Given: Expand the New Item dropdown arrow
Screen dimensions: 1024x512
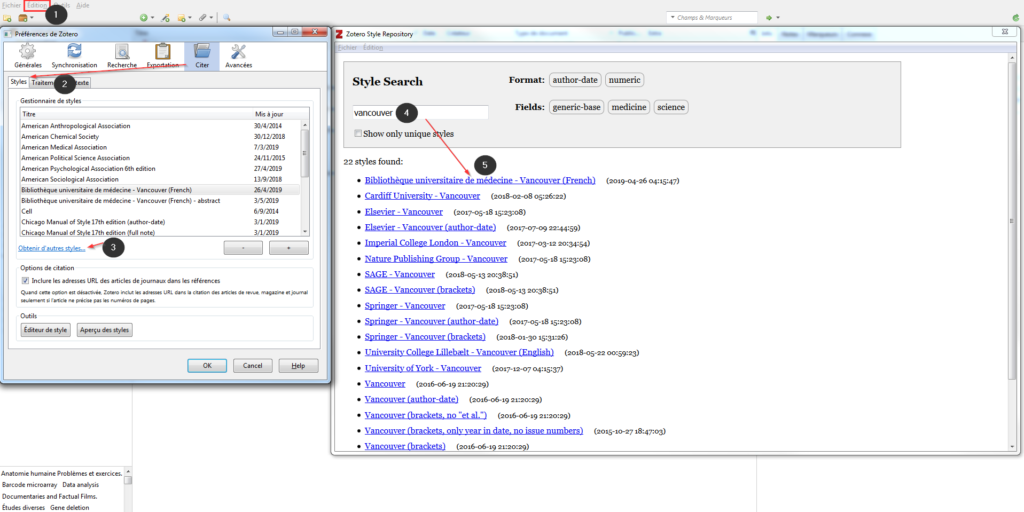Looking at the screenshot, I should pos(152,18).
